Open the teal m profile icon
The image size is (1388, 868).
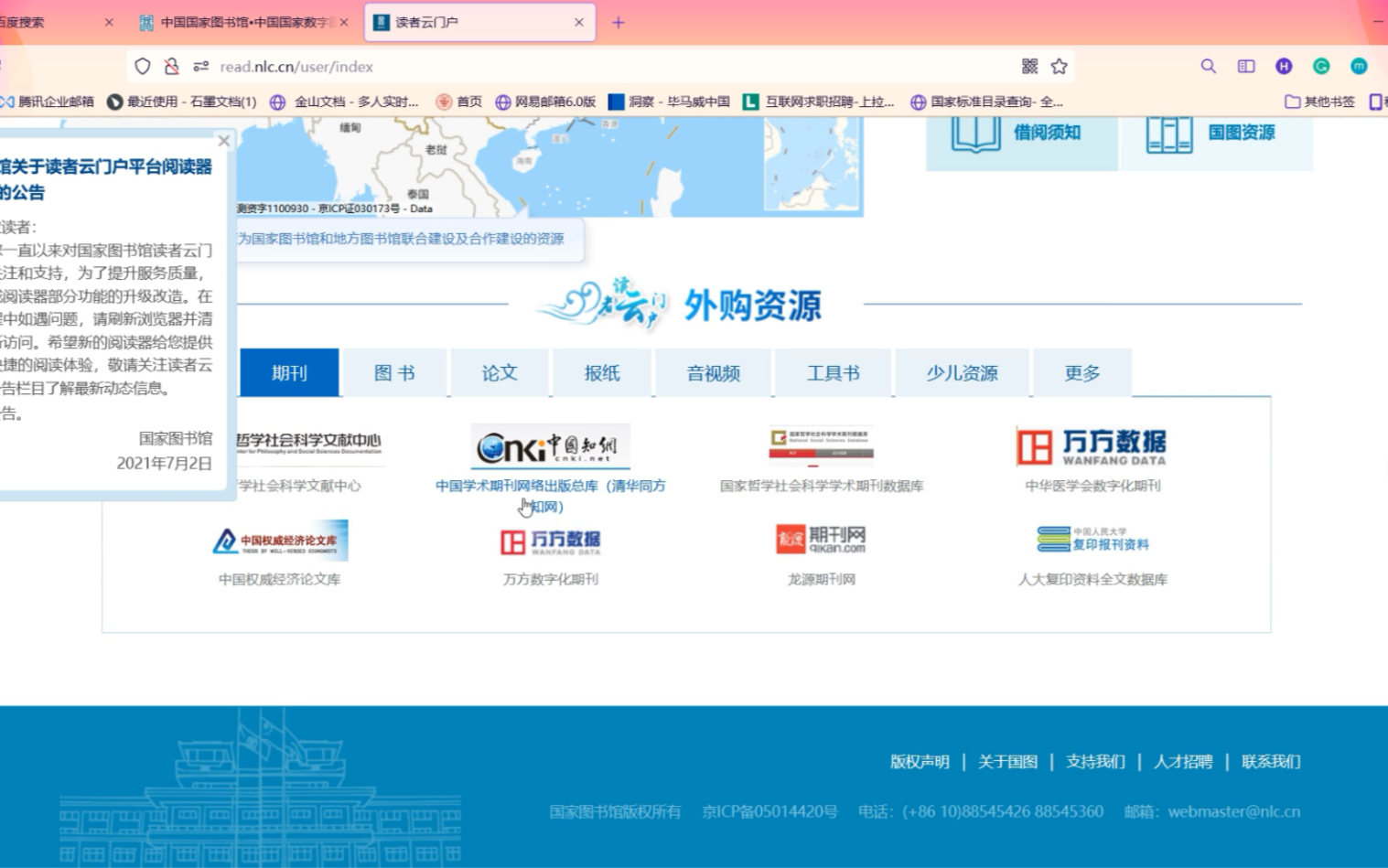click(x=1359, y=66)
